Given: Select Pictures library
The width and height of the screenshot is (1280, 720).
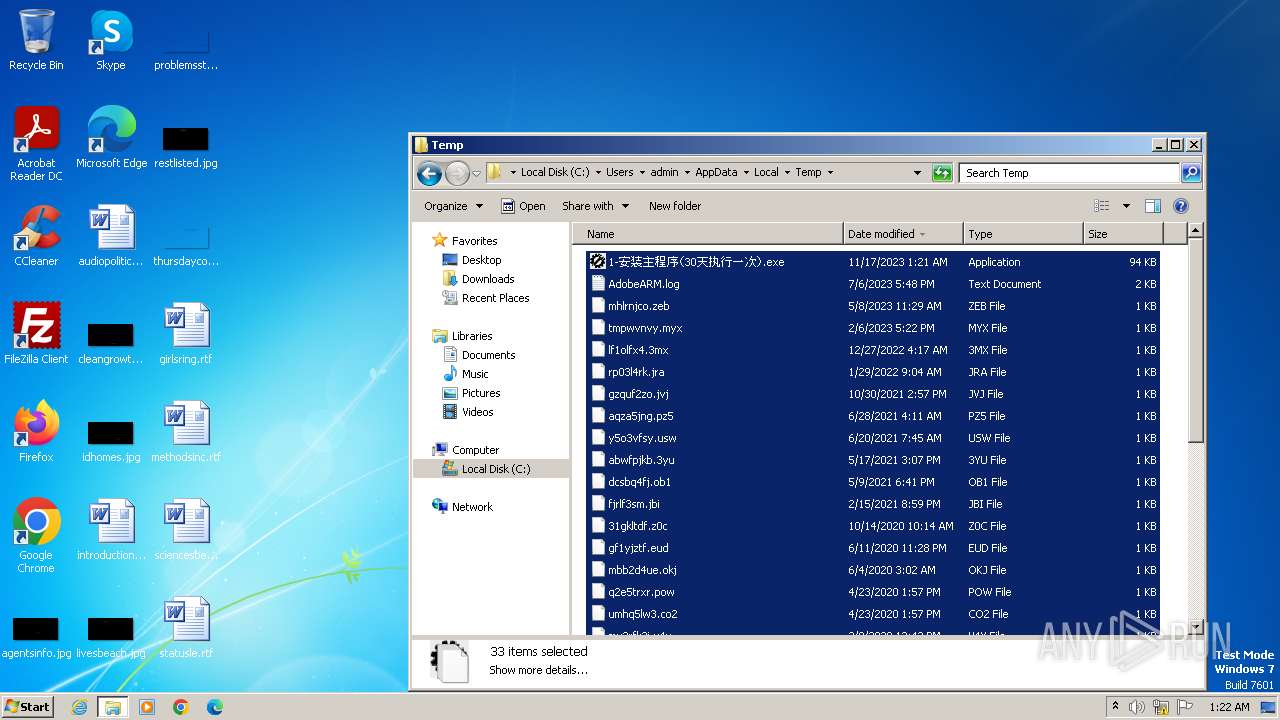Looking at the screenshot, I should [x=471, y=393].
